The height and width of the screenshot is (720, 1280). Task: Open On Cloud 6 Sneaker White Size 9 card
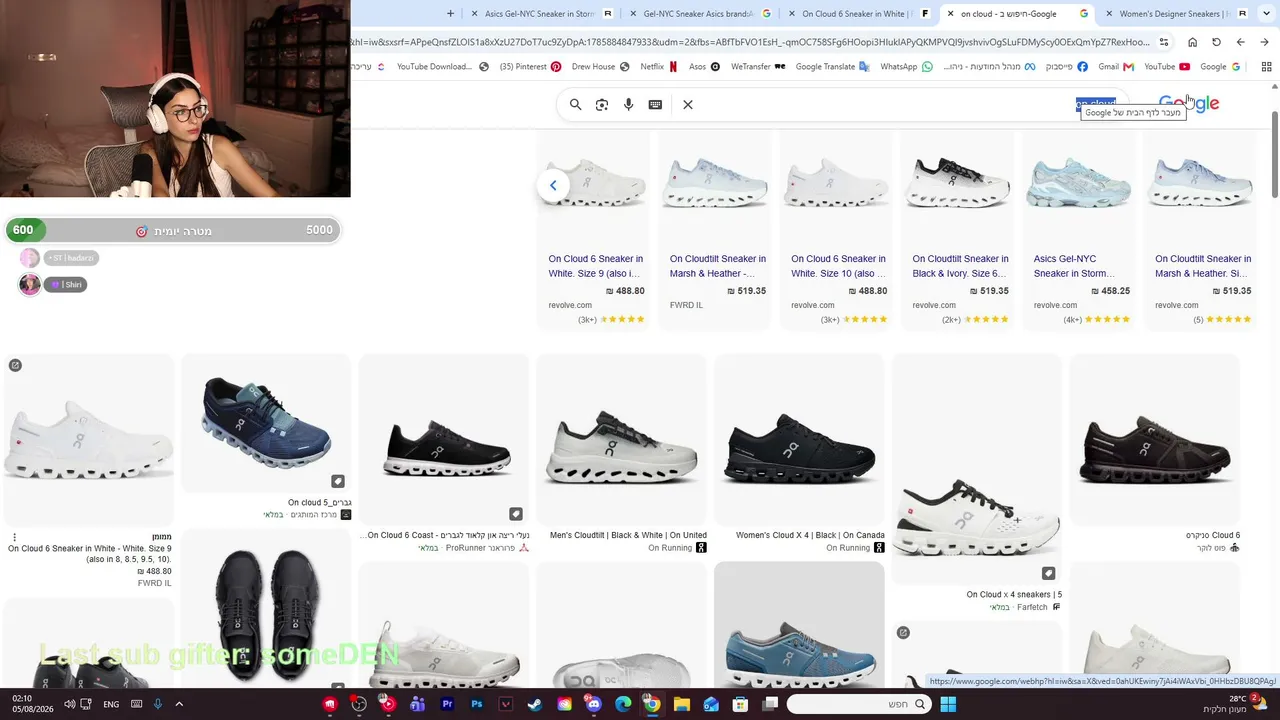[593, 230]
